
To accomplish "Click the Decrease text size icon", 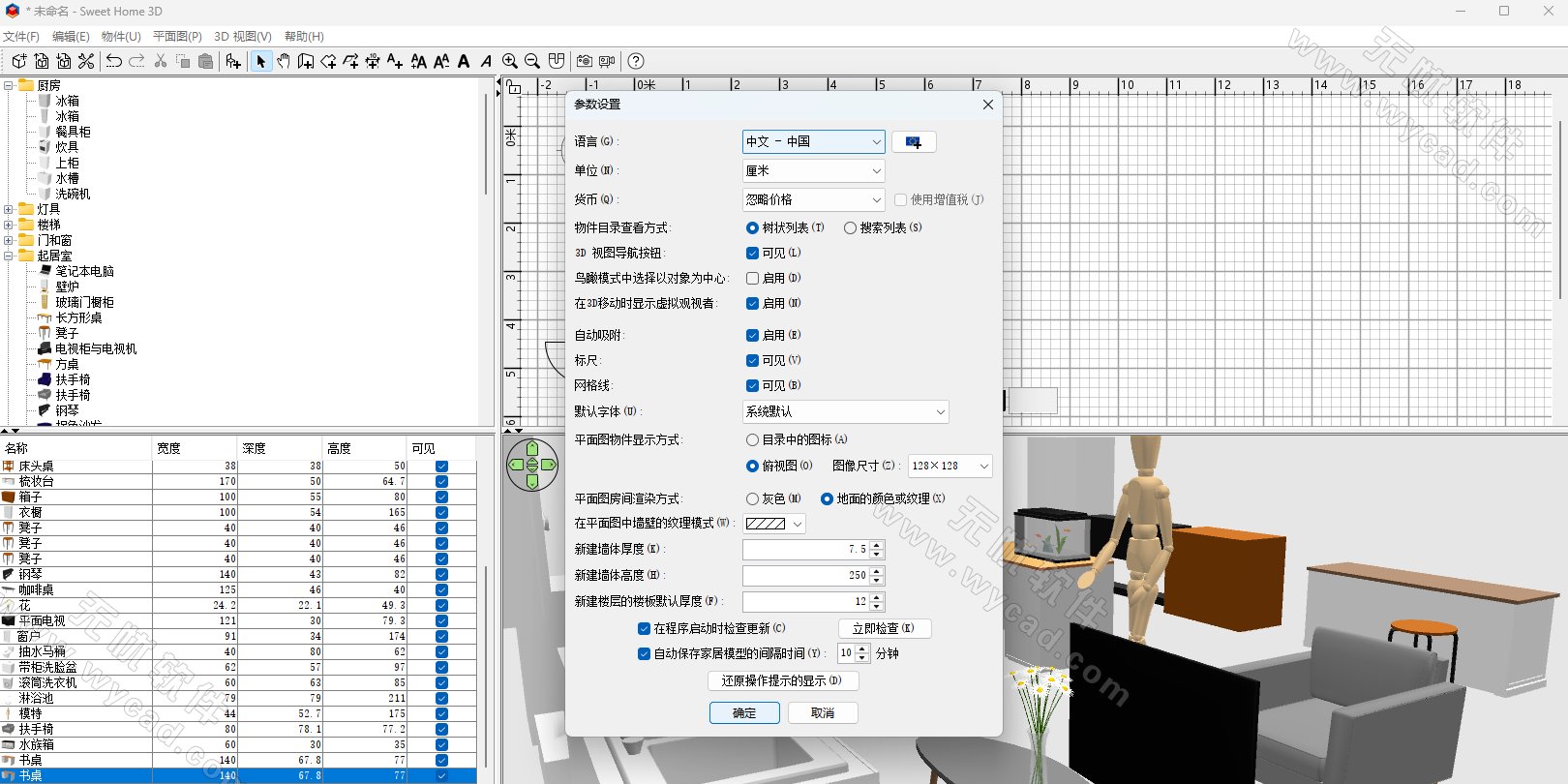I will point(441,61).
